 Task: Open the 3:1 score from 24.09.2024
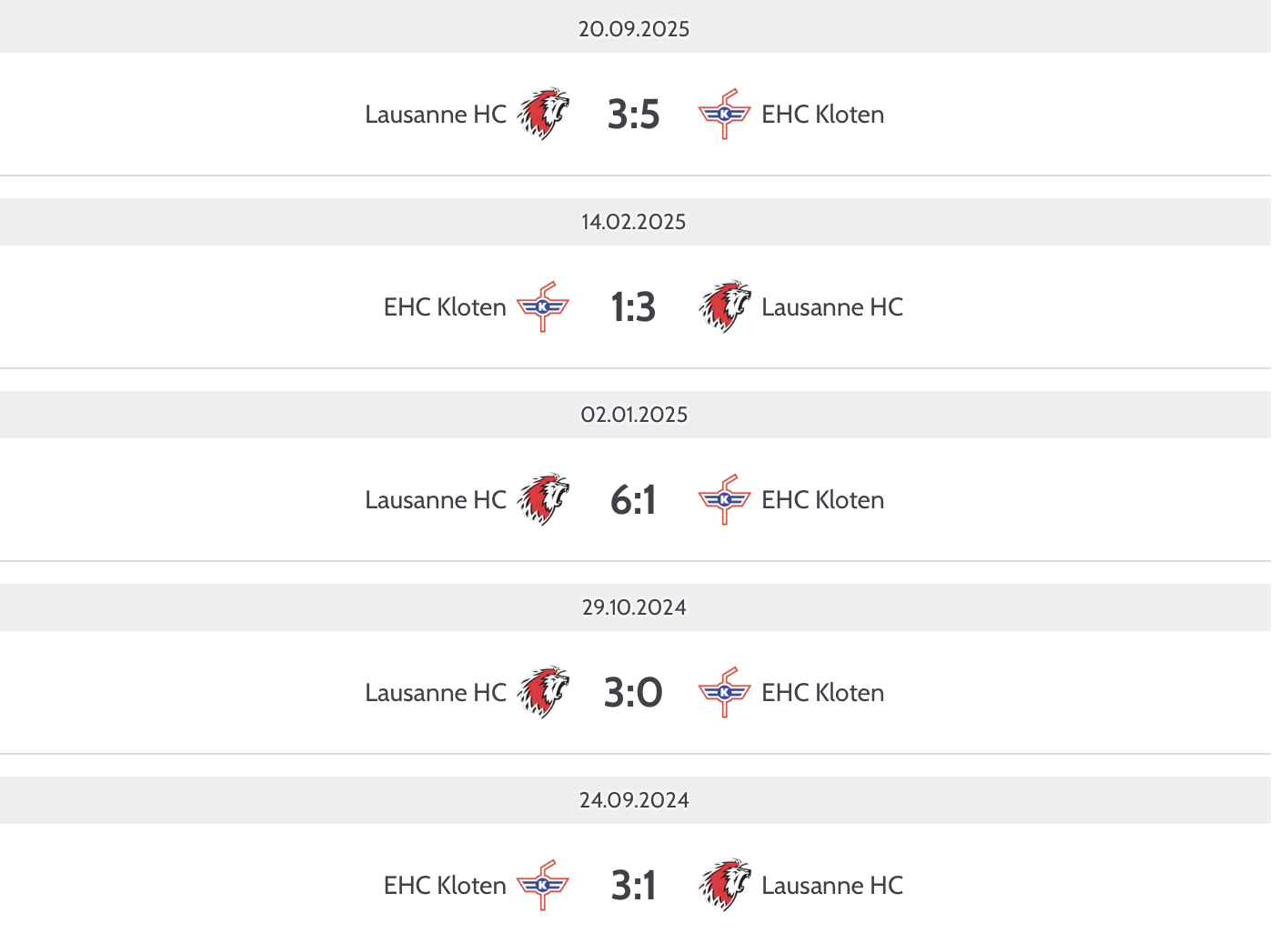[x=633, y=886]
